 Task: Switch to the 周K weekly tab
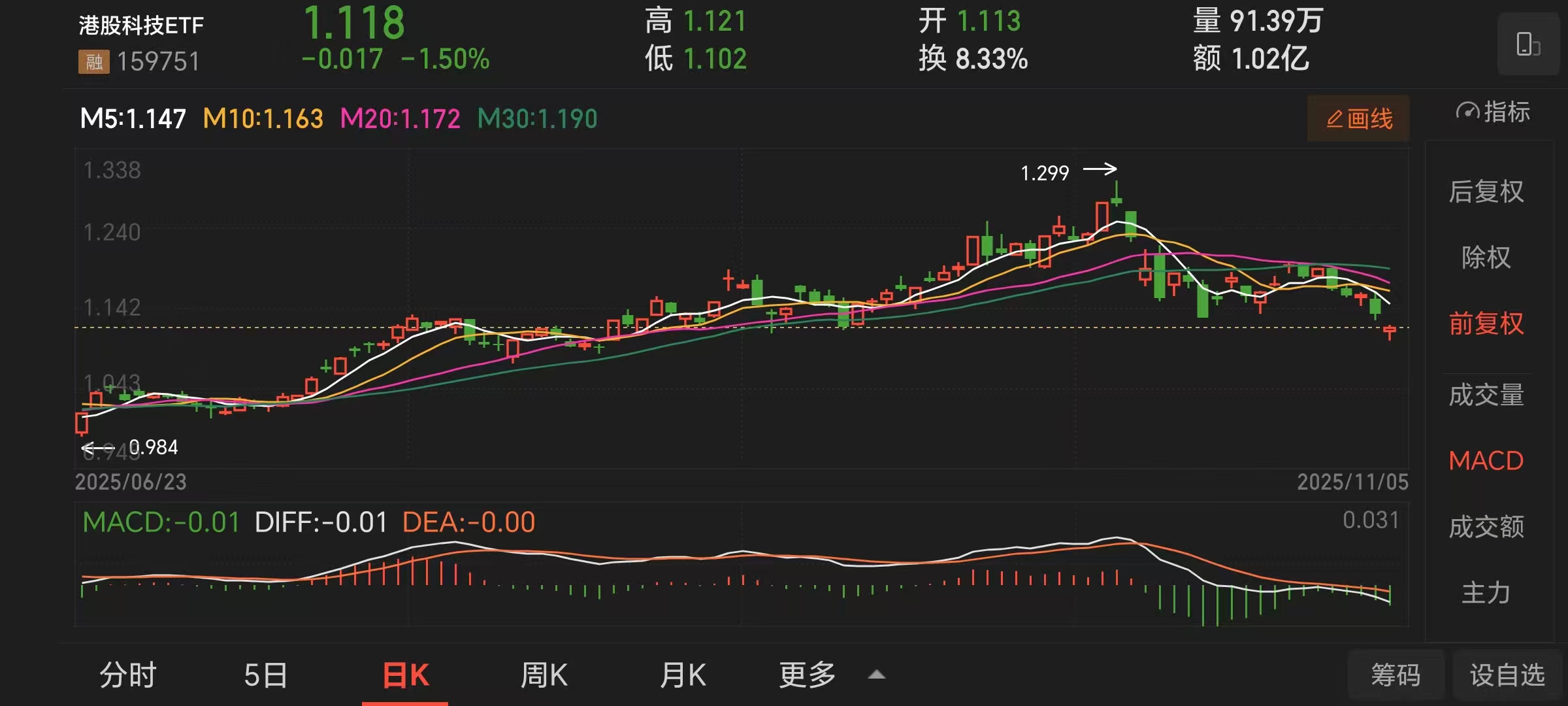coord(544,675)
